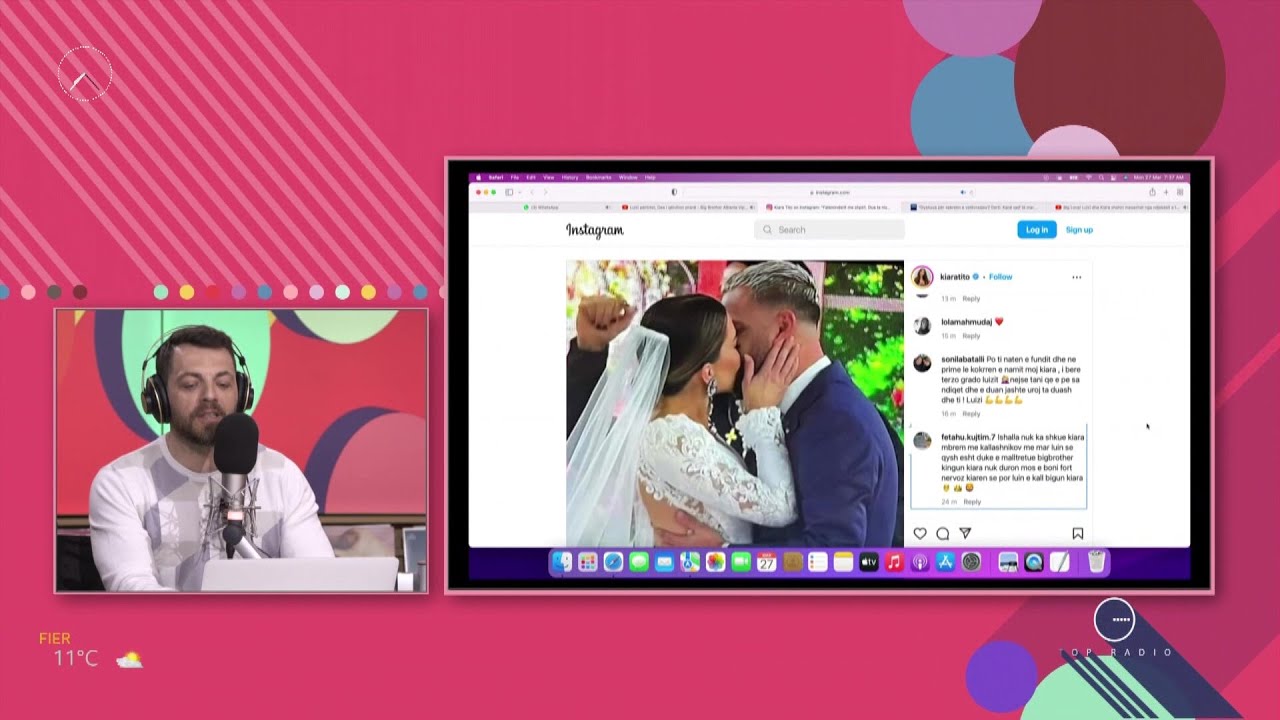Open Safari's tab overview grid button

point(1180,192)
